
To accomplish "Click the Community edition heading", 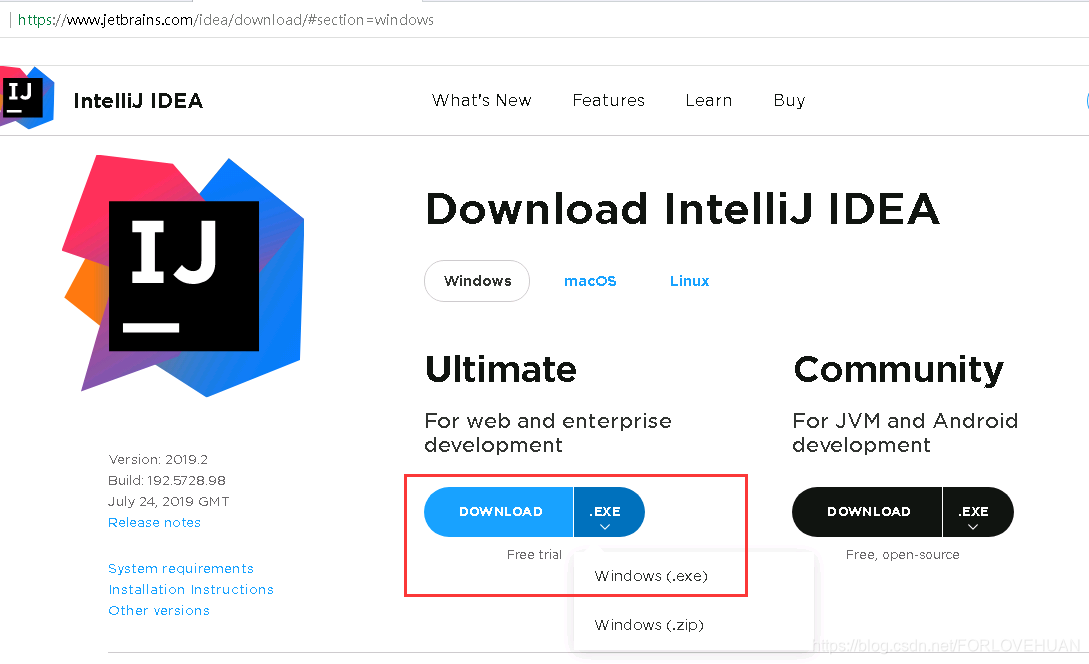I will tap(899, 370).
